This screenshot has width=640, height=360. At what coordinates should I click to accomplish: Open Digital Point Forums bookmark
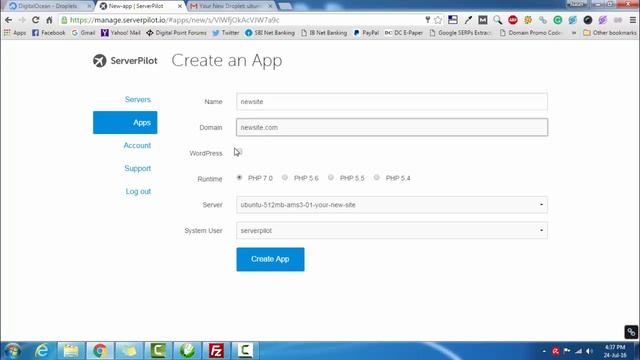[176, 33]
